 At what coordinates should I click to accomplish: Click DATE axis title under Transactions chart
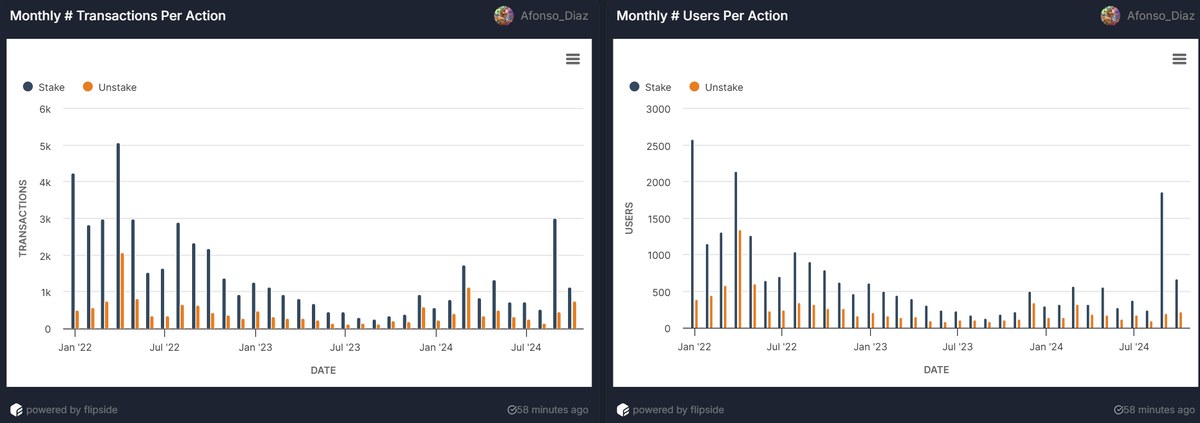click(323, 370)
